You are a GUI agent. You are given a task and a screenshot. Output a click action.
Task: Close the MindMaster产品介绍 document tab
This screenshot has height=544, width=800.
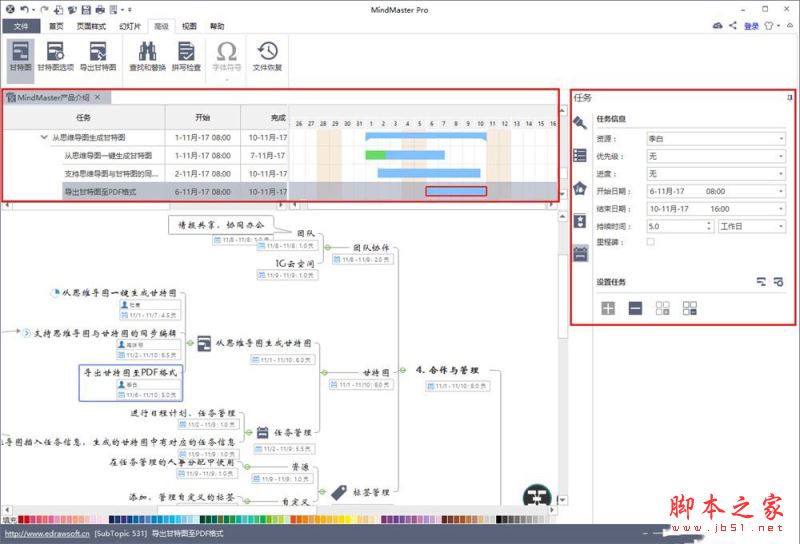[x=97, y=97]
